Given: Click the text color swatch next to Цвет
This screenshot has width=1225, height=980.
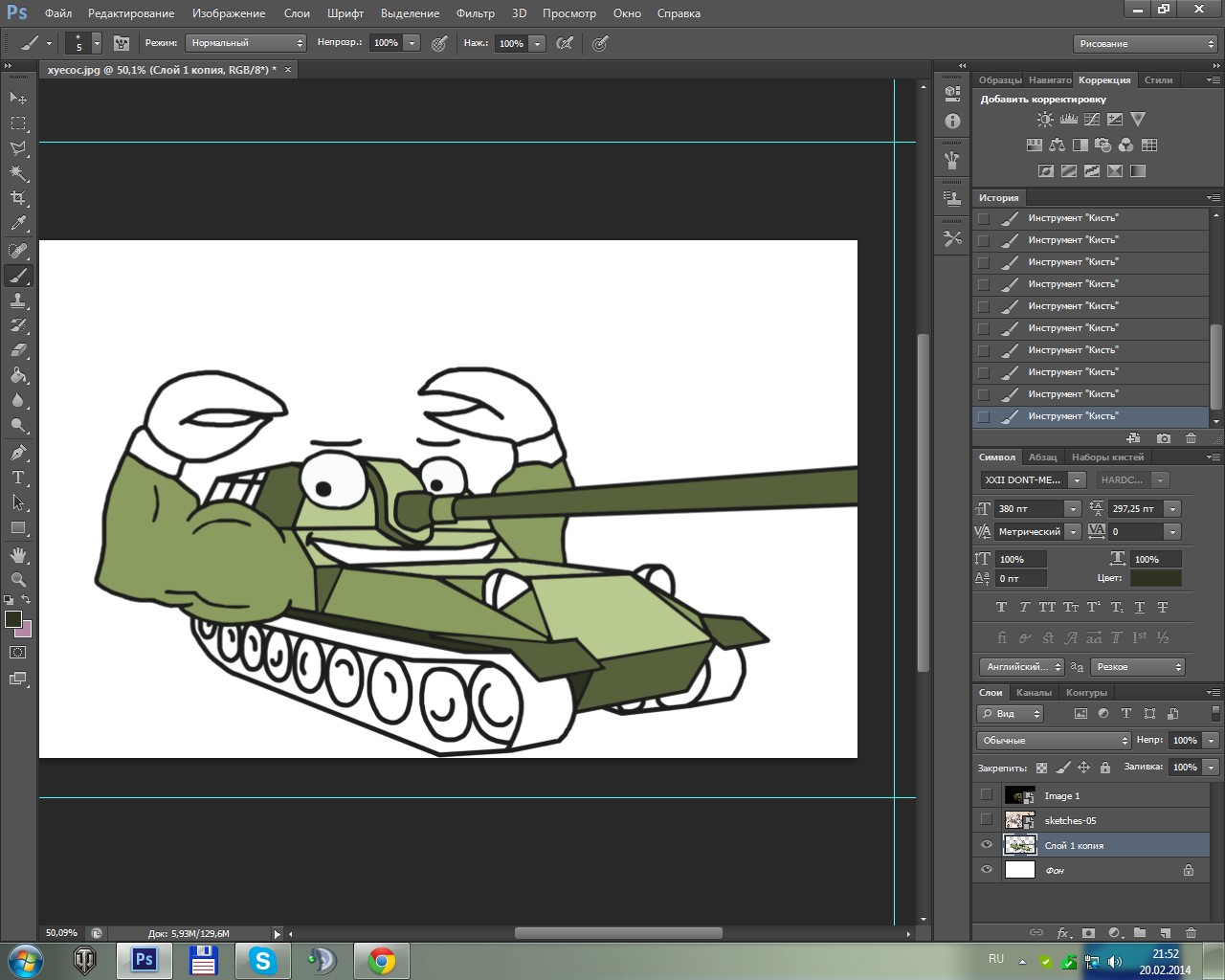Looking at the screenshot, I should 1155,578.
